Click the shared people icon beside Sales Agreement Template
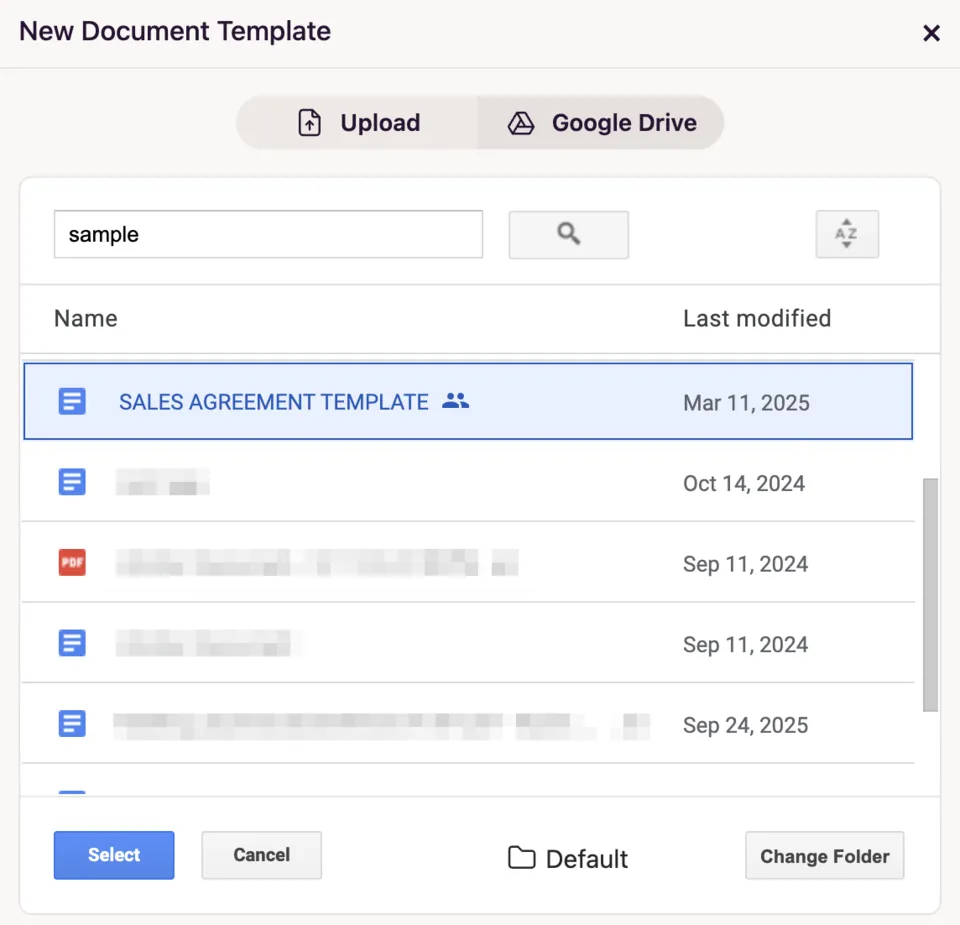This screenshot has height=925, width=960. [455, 402]
